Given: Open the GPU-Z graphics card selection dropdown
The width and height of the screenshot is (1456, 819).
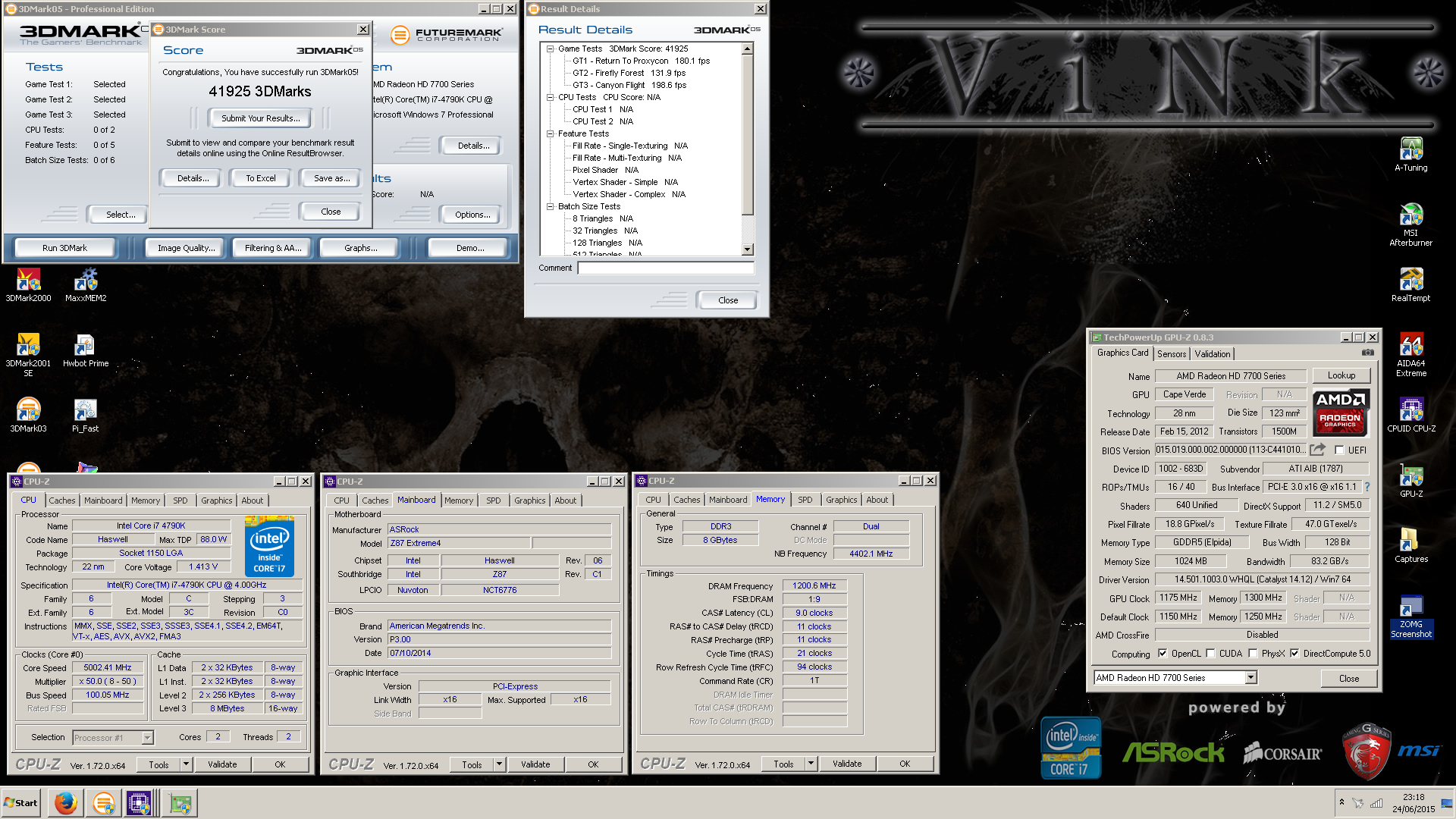Looking at the screenshot, I should click(1250, 678).
